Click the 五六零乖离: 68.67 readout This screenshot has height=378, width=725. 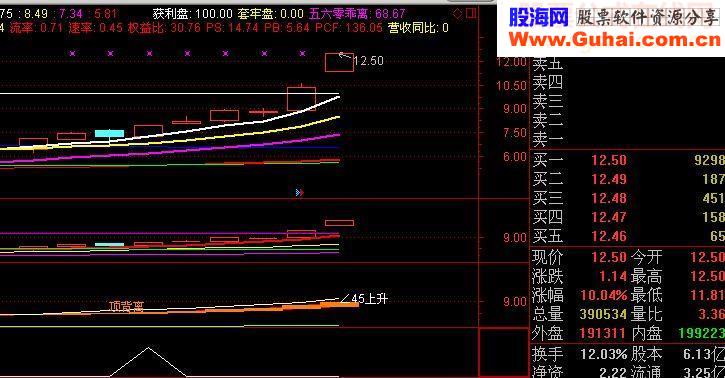pyautogui.click(x=357, y=14)
